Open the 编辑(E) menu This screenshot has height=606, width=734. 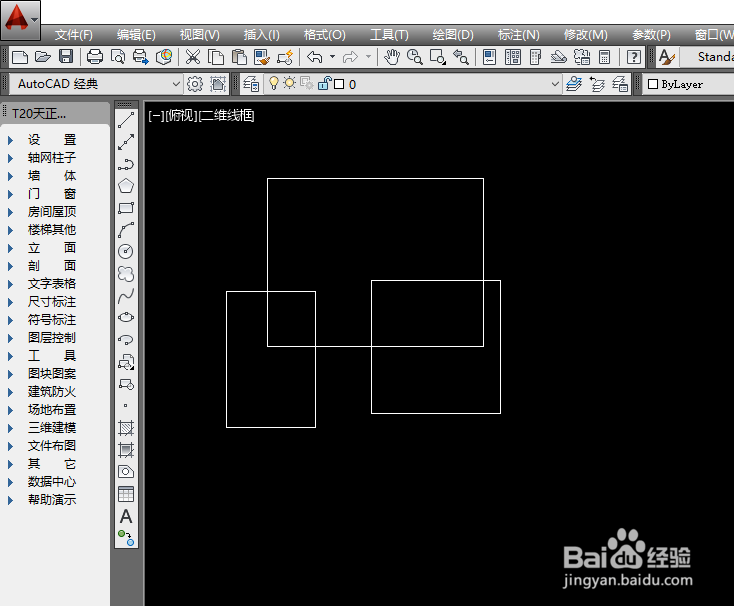coord(136,35)
